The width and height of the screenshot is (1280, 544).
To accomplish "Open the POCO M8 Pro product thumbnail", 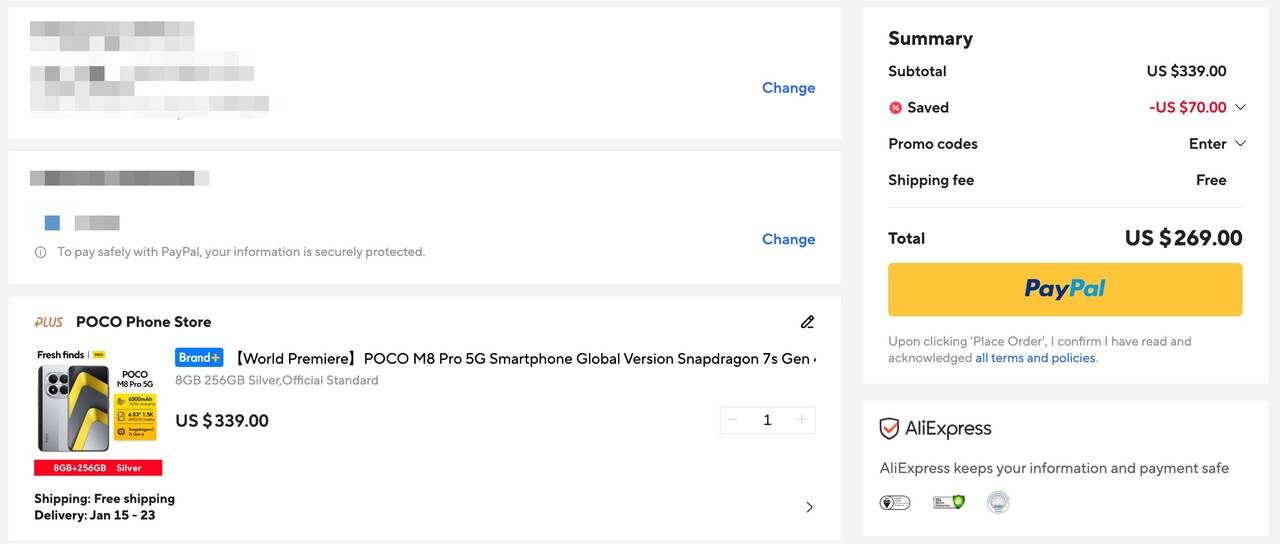I will point(98,410).
